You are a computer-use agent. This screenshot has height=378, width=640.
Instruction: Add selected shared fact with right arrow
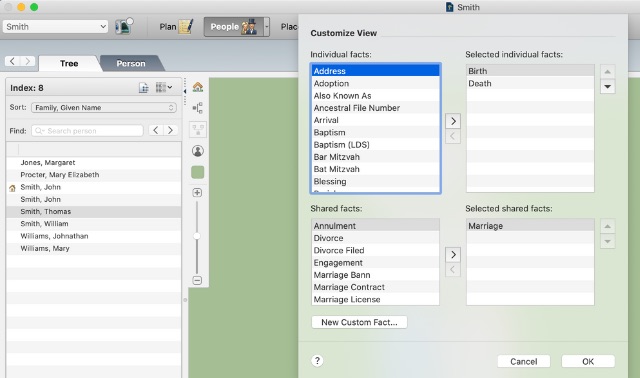453,255
